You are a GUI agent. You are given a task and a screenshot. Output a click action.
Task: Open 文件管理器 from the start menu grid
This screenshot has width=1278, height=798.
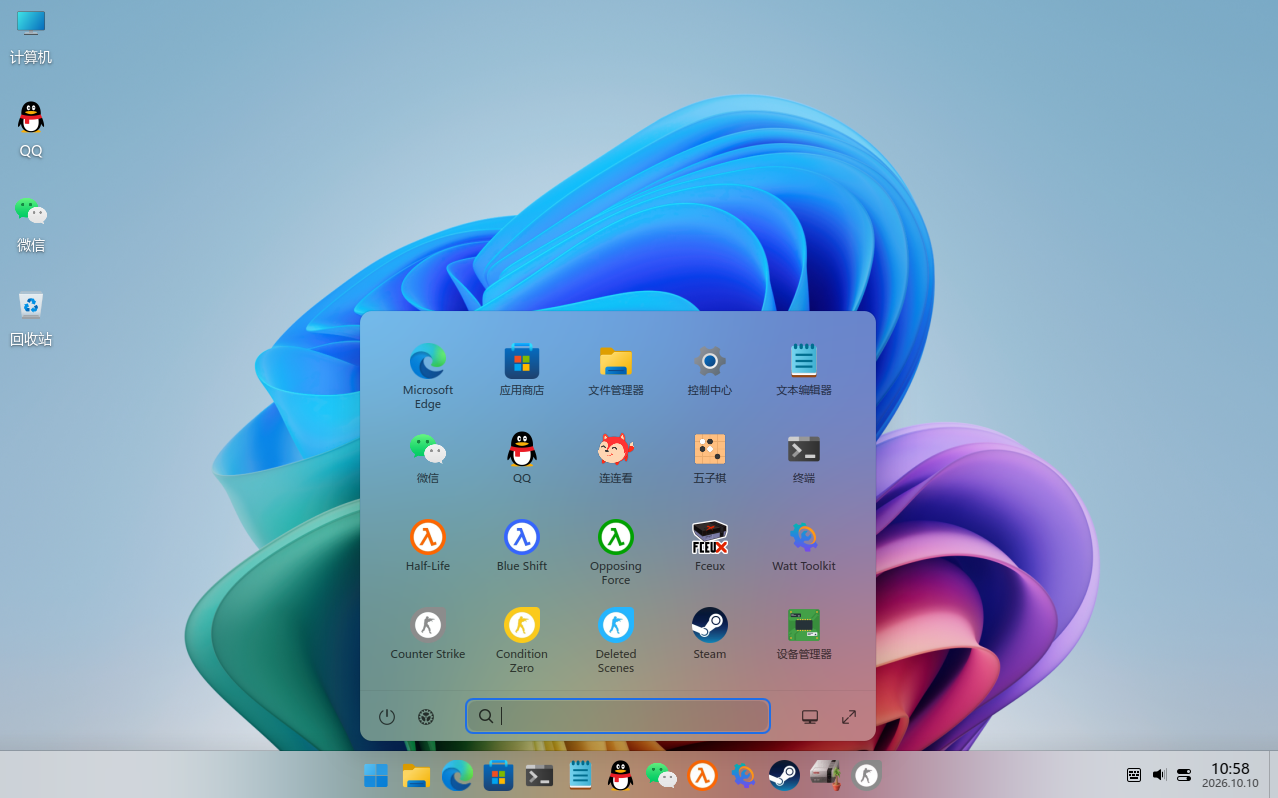(x=616, y=369)
